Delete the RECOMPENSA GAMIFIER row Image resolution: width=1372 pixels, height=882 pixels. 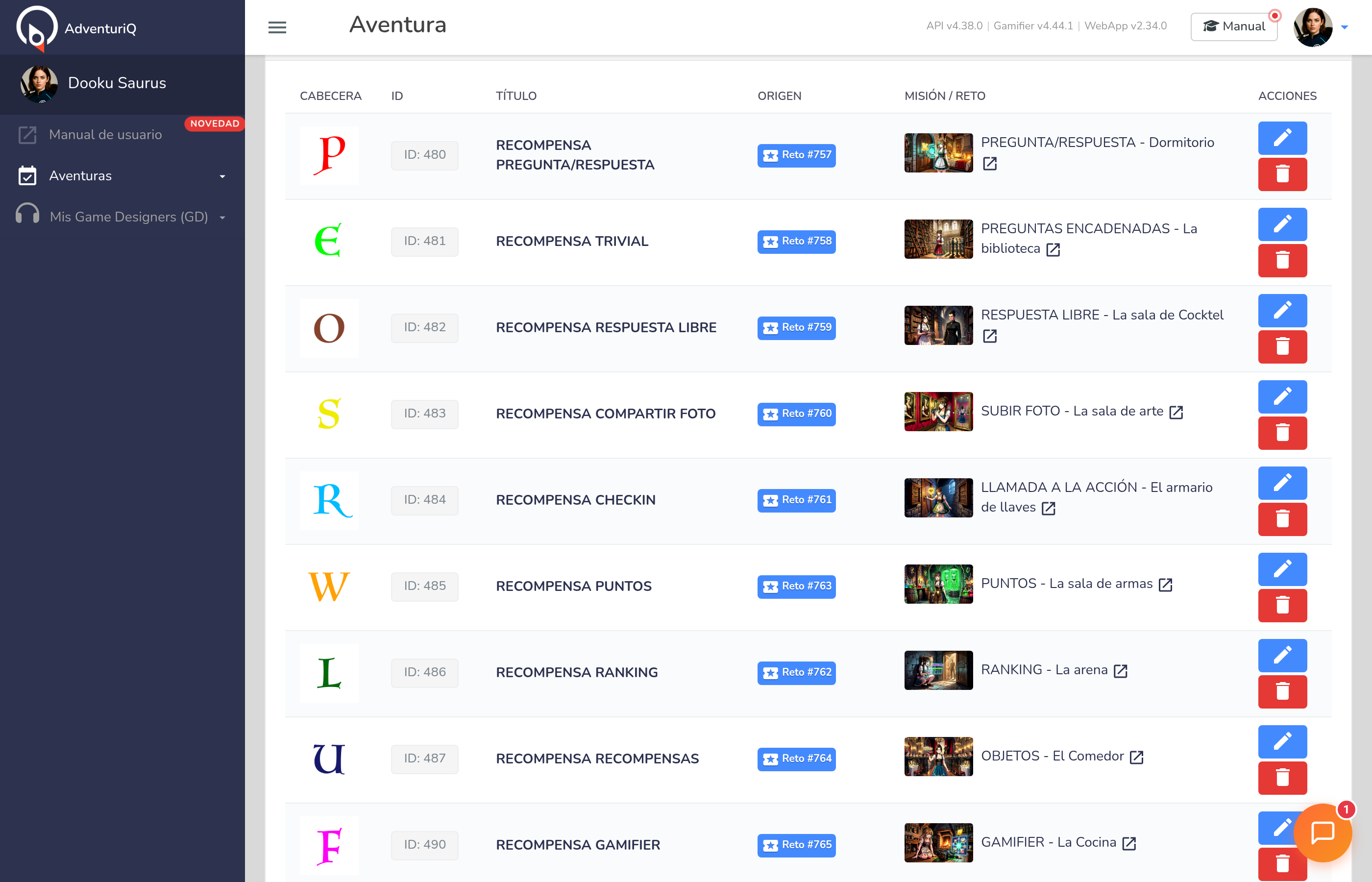click(x=1282, y=864)
